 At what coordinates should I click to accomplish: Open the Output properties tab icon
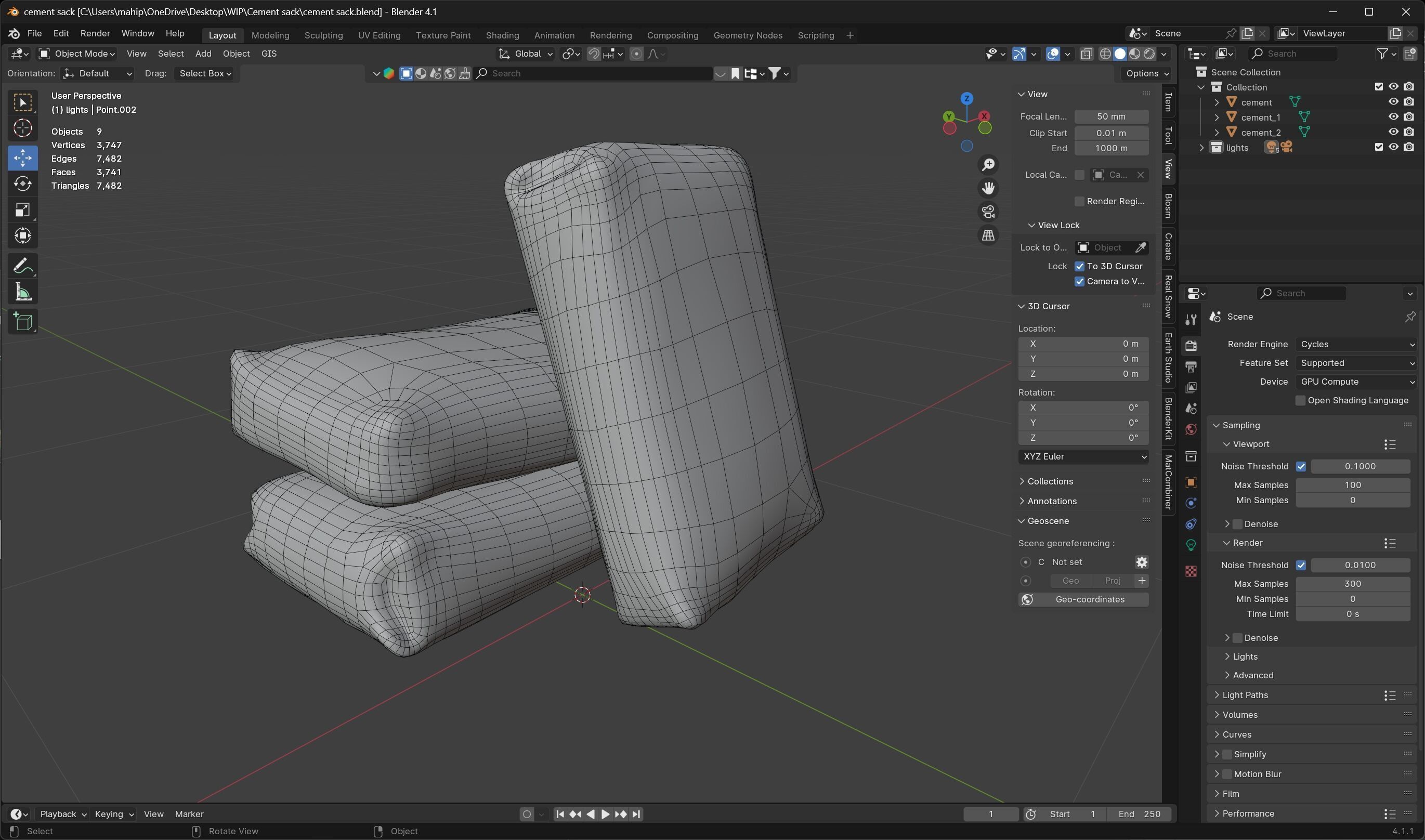coord(1191,366)
